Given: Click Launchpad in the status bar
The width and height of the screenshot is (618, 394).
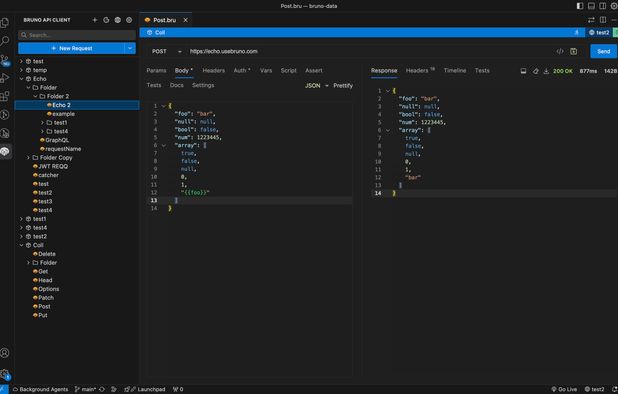Looking at the screenshot, I should [x=145, y=389].
